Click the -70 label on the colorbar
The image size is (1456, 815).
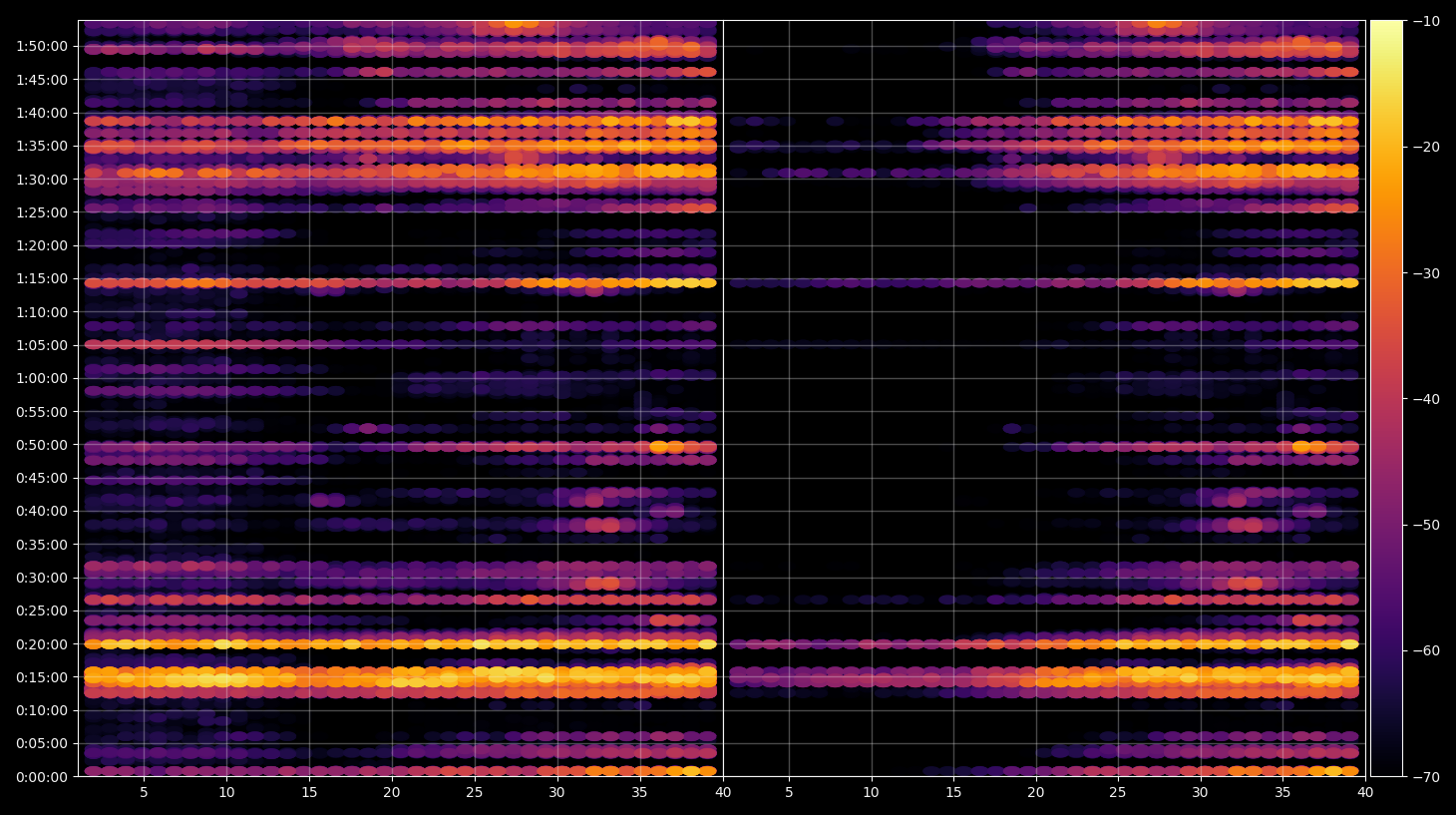coord(1426,777)
